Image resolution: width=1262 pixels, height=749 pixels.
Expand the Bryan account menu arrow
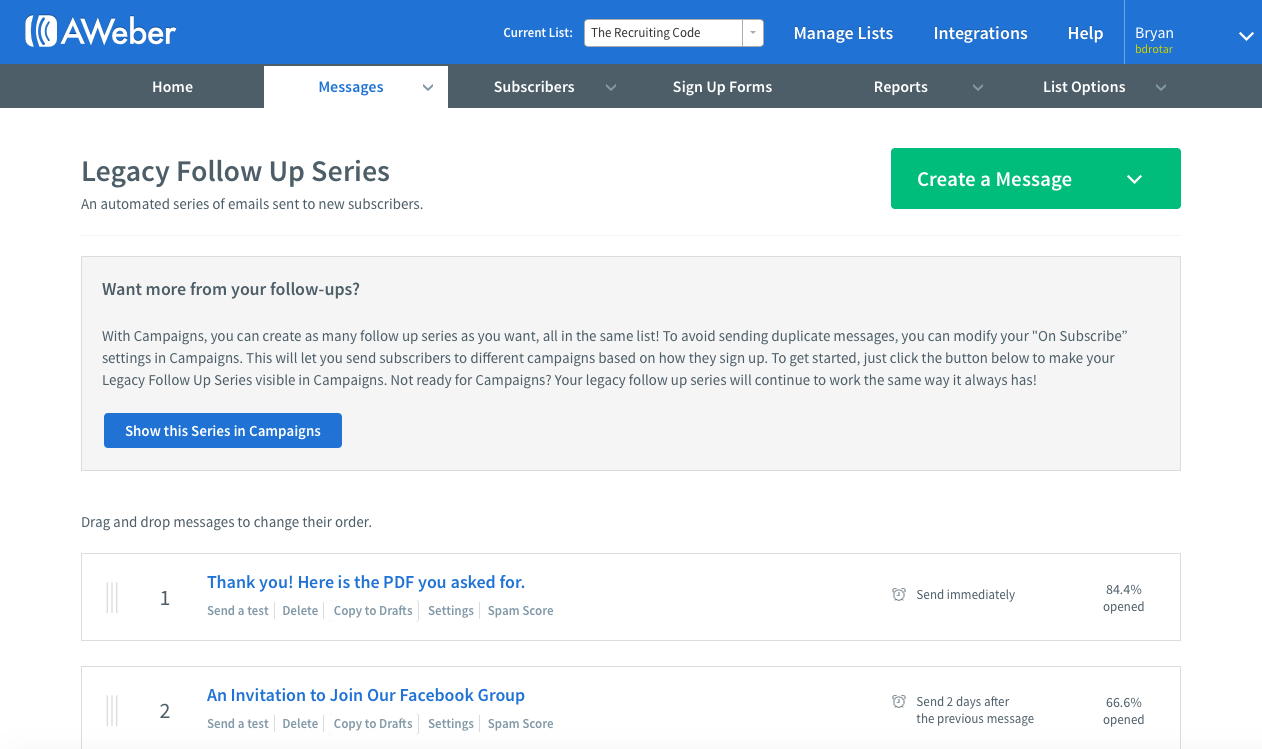(x=1246, y=36)
